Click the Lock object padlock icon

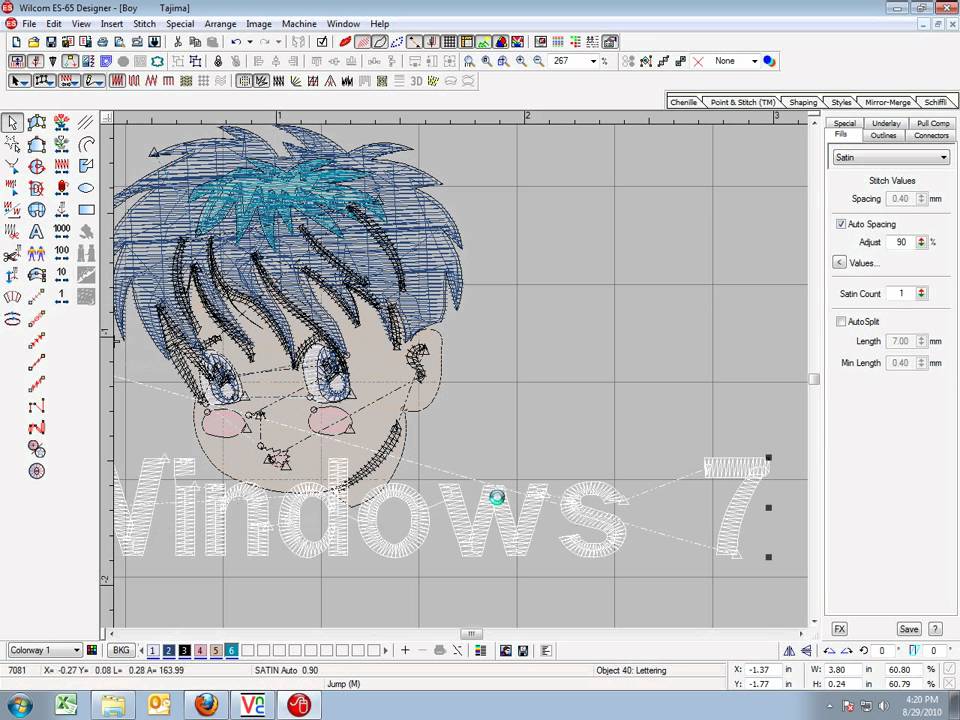(218, 61)
